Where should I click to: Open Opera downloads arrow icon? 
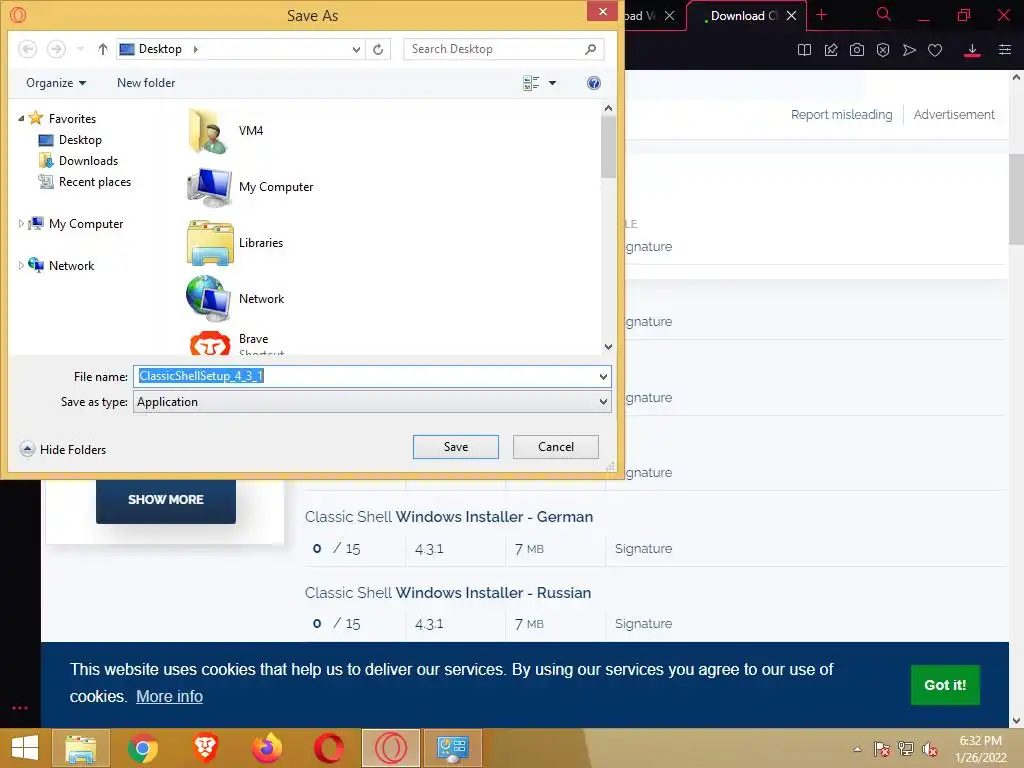(972, 50)
